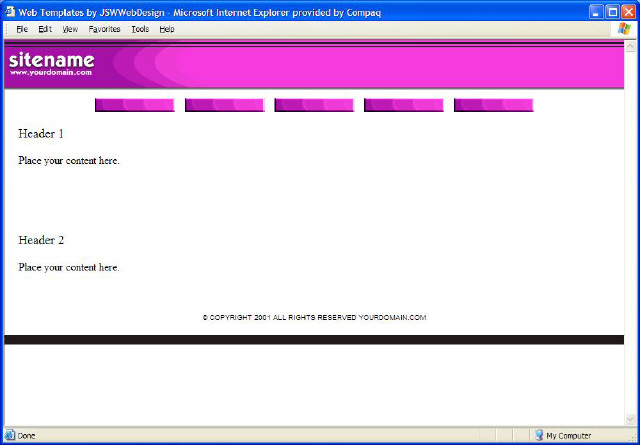Click the Internet Explorer page icon in title bar
Viewport: 640px width, 445px height.
click(x=10, y=11)
